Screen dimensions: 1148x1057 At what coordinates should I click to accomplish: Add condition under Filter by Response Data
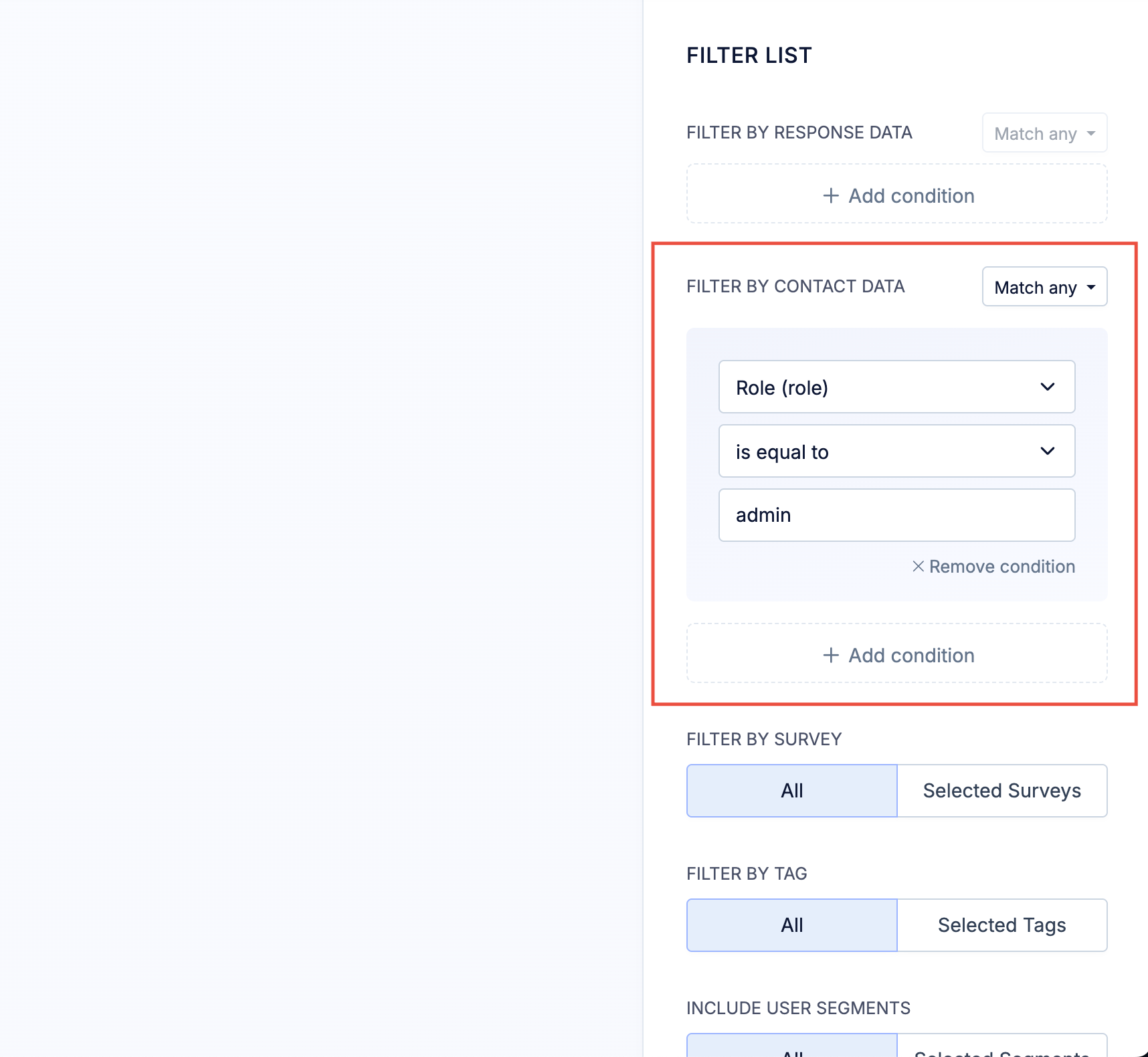pos(896,195)
